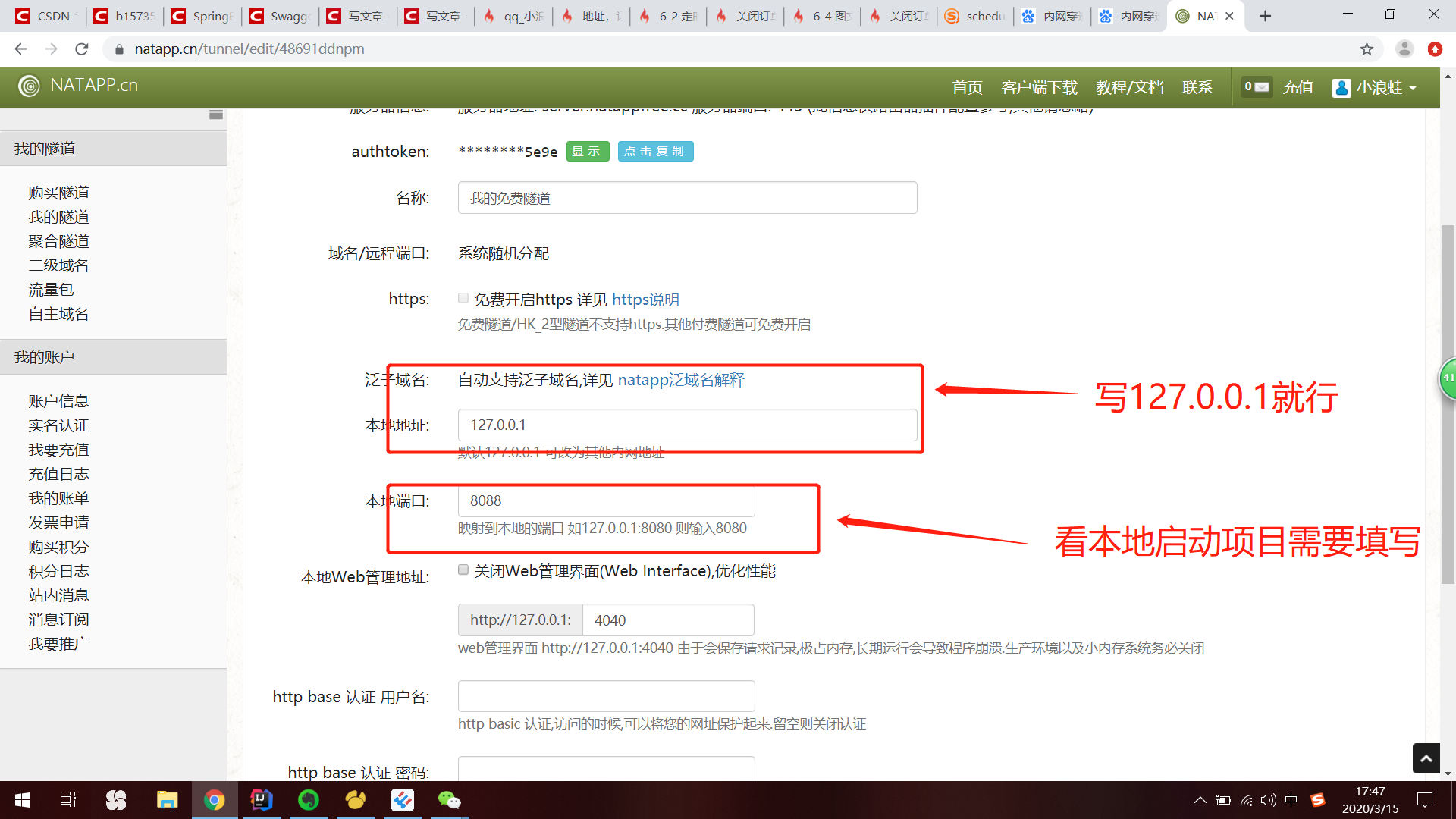Switch to the Swagger browser tab

281,16
